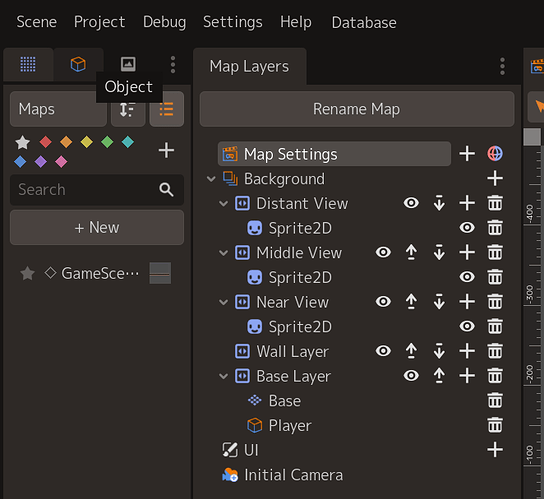The image size is (544, 499).
Task: Collapse the Base Layer
Action: coord(223,376)
